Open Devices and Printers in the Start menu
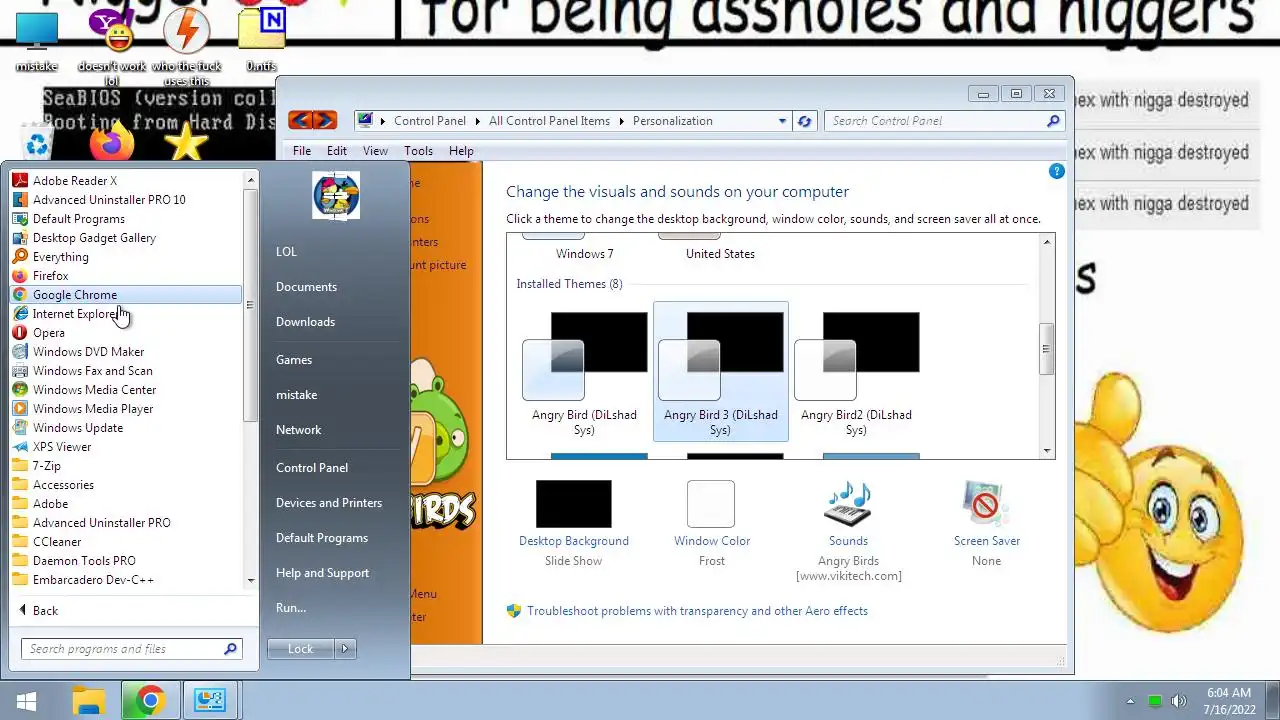This screenshot has width=1280, height=720. 329,503
